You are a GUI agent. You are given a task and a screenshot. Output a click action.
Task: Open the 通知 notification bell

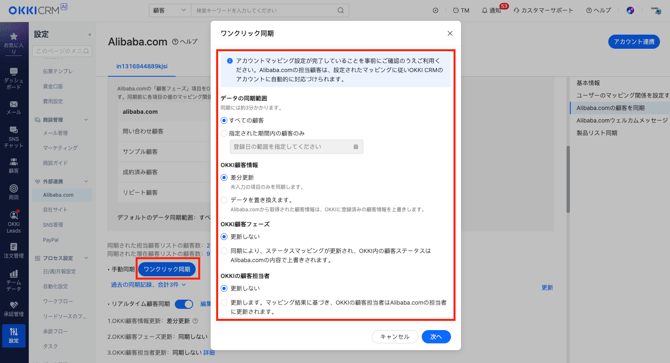(491, 10)
